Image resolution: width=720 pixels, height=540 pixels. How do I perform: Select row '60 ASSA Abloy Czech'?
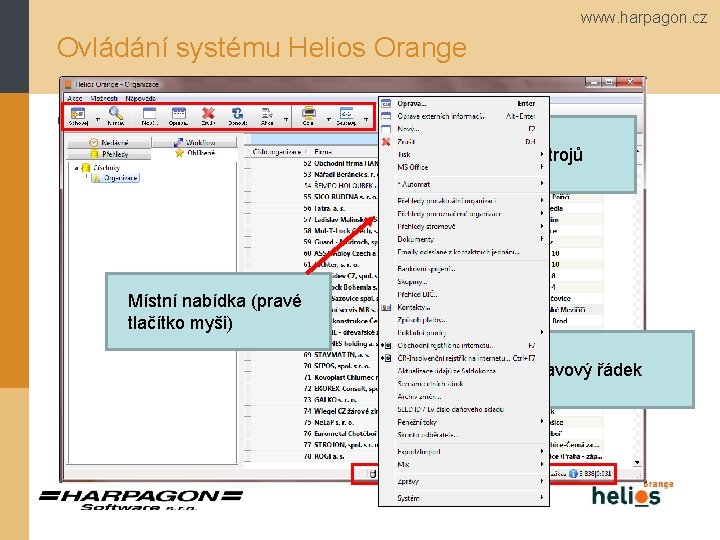pyautogui.click(x=315, y=253)
